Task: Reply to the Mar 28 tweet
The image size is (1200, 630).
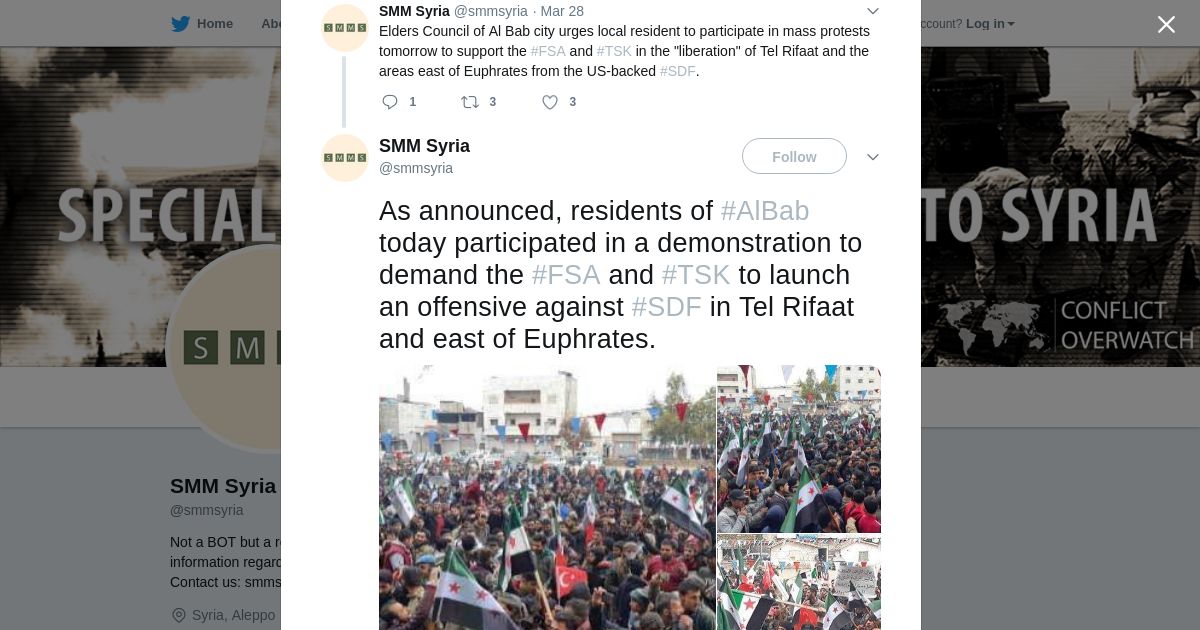Action: (x=390, y=102)
